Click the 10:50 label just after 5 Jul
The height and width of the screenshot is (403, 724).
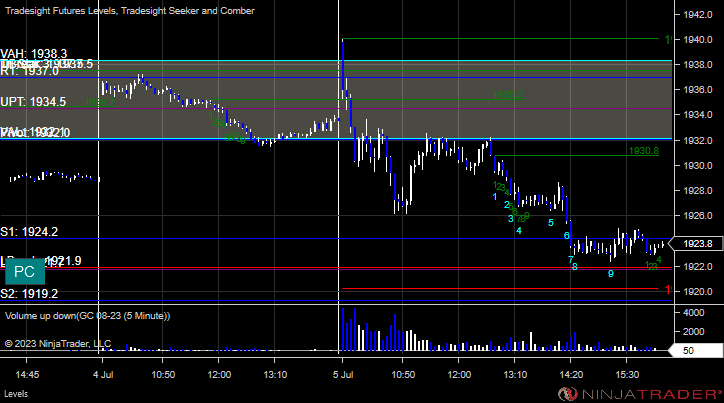click(403, 374)
